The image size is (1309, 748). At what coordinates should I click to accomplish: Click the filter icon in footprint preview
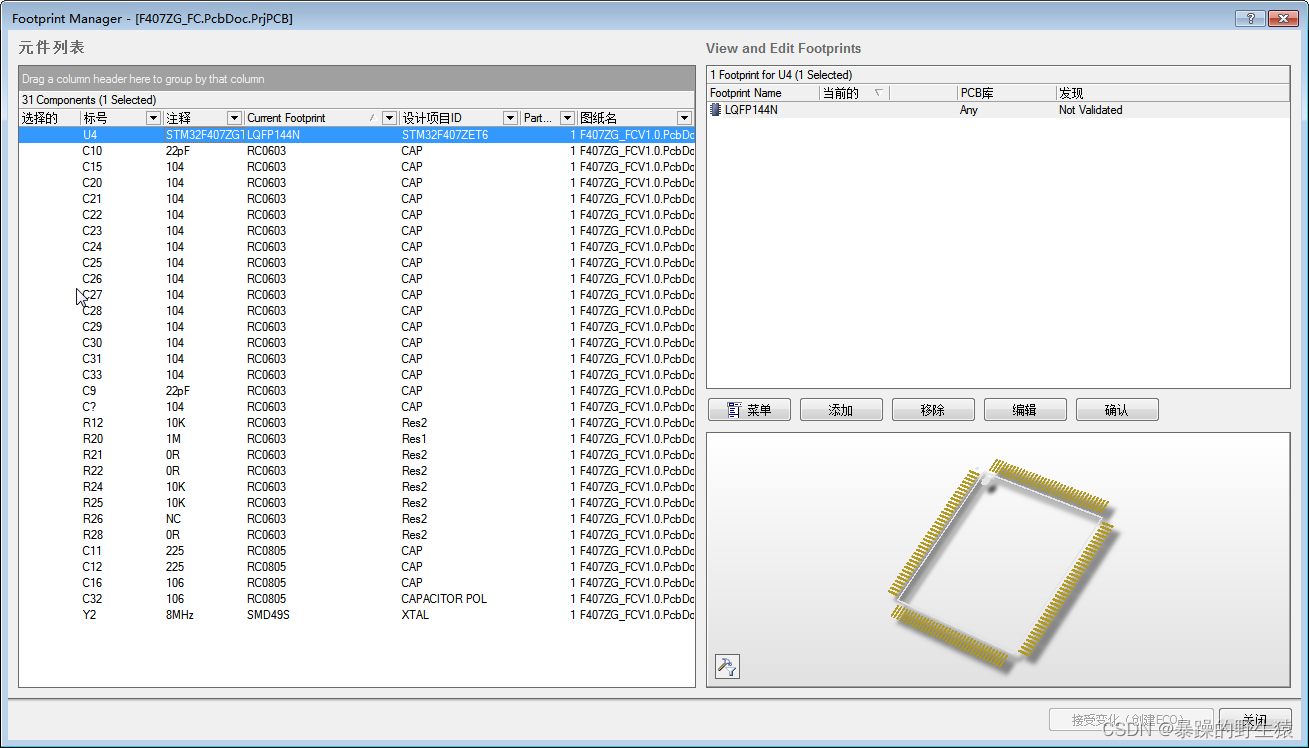point(727,667)
